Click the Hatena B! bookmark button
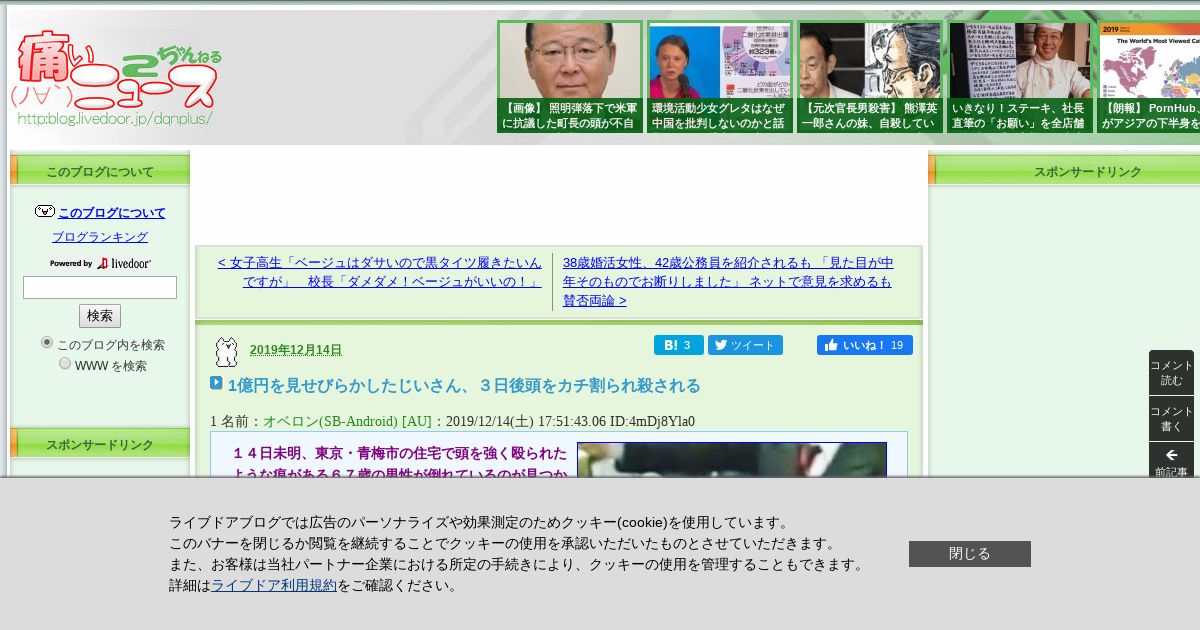This screenshot has height=630, width=1200. [679, 345]
